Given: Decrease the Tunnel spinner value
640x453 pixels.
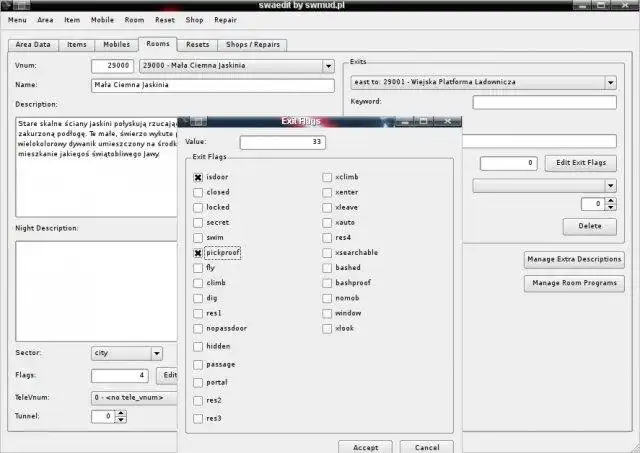Looking at the screenshot, I should [x=121, y=420].
